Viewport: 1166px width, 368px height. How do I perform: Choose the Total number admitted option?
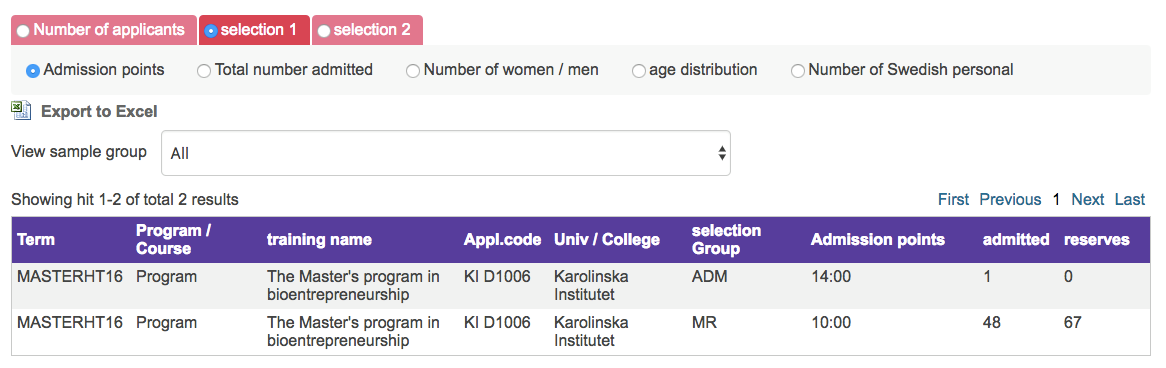[285, 71]
